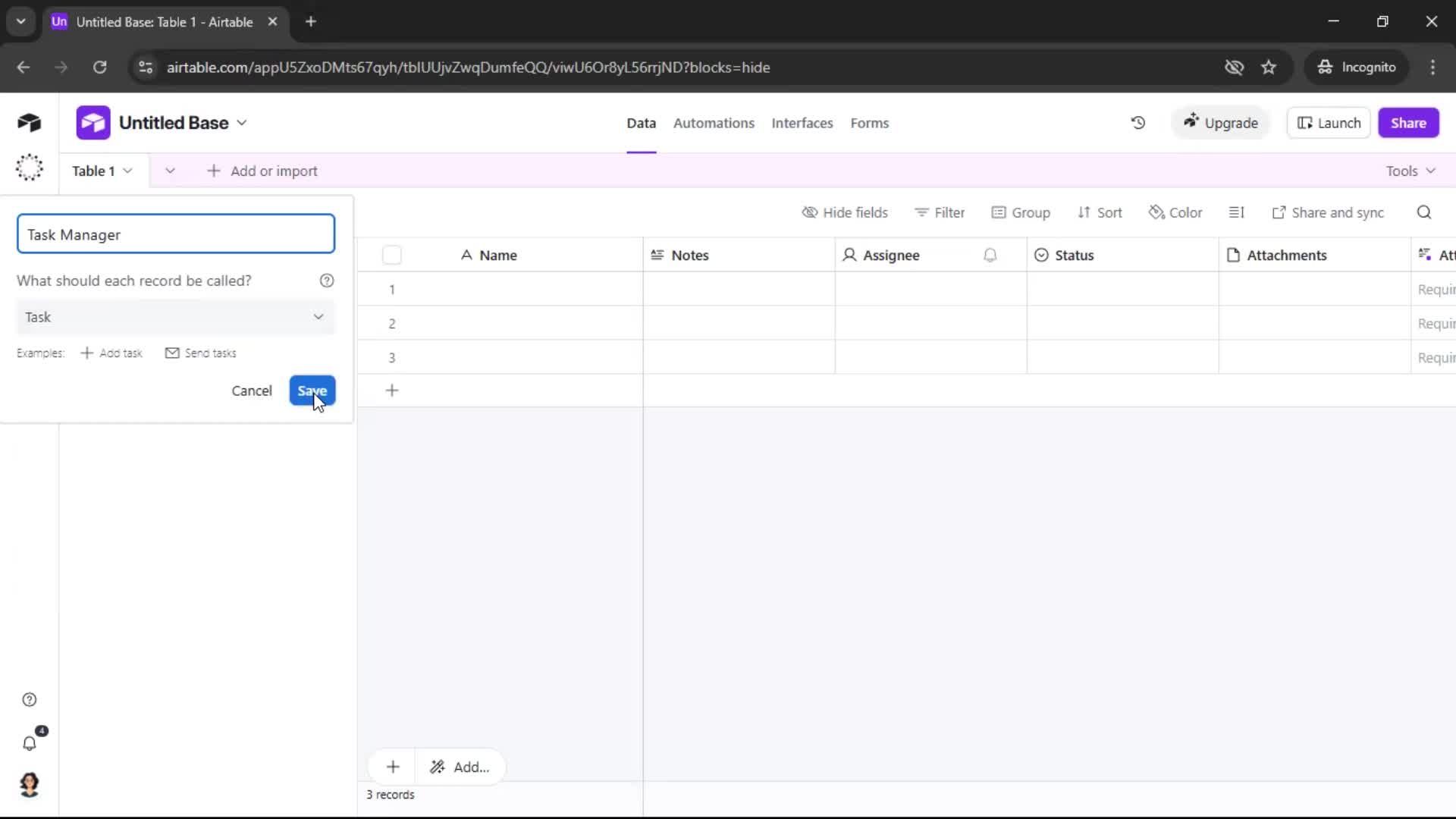
Task: Open the Sort menu
Action: coord(1100,212)
